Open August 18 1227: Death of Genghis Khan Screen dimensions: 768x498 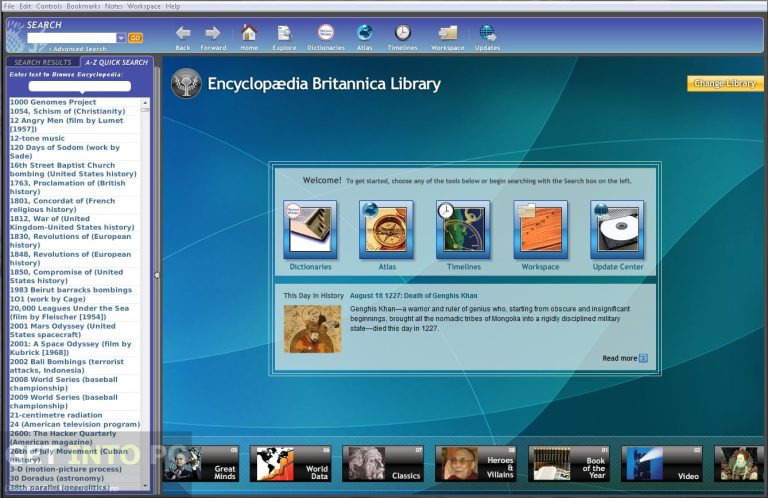click(413, 296)
